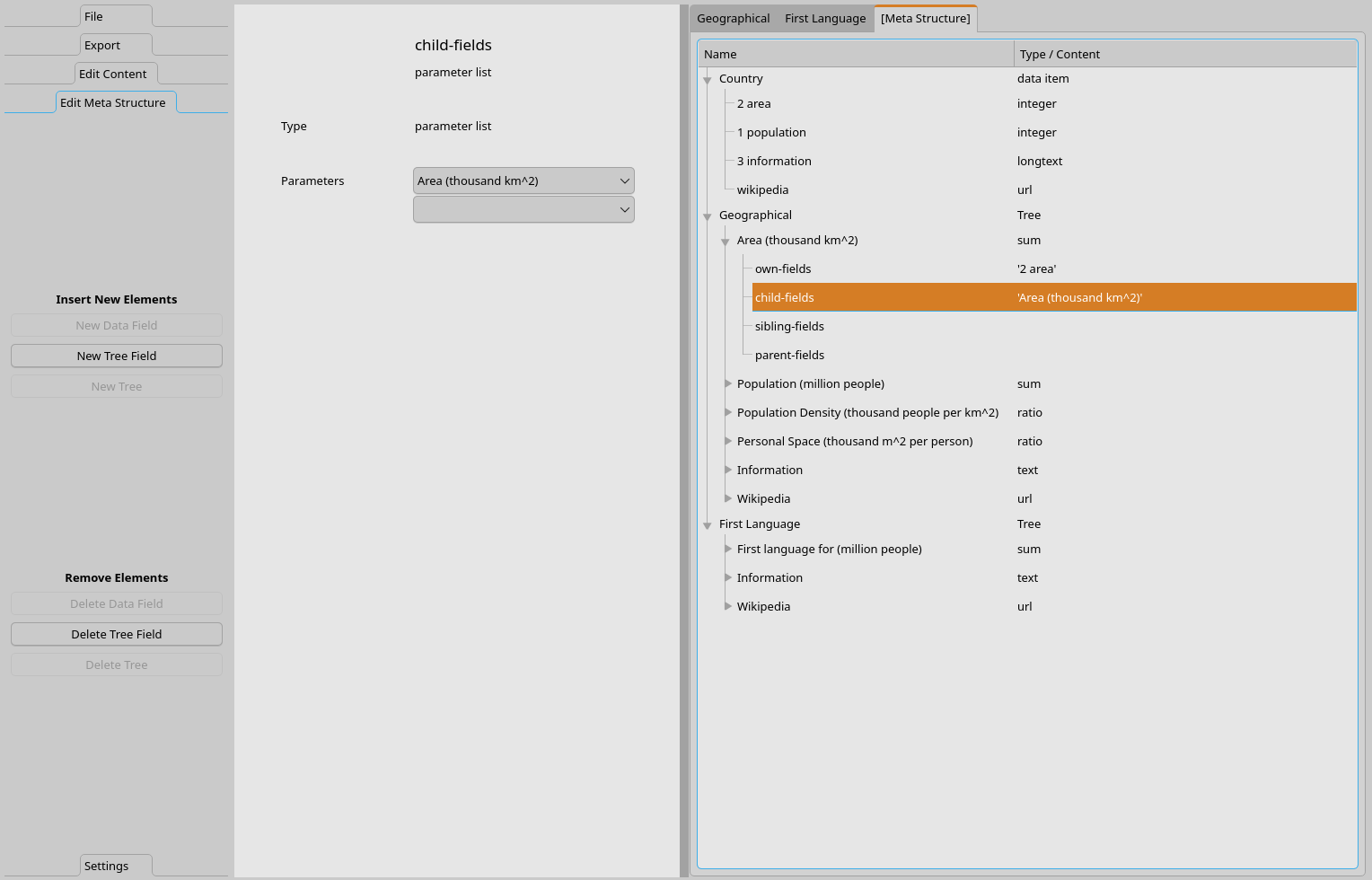The image size is (1372, 880).
Task: Open the Settings tab
Action: click(107, 866)
